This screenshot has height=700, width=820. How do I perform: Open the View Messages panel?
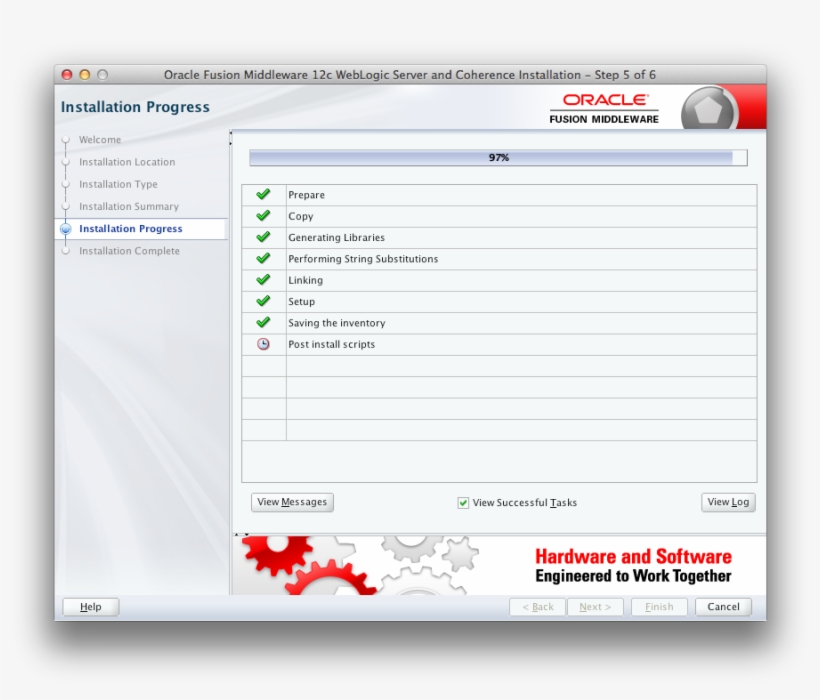click(x=292, y=502)
